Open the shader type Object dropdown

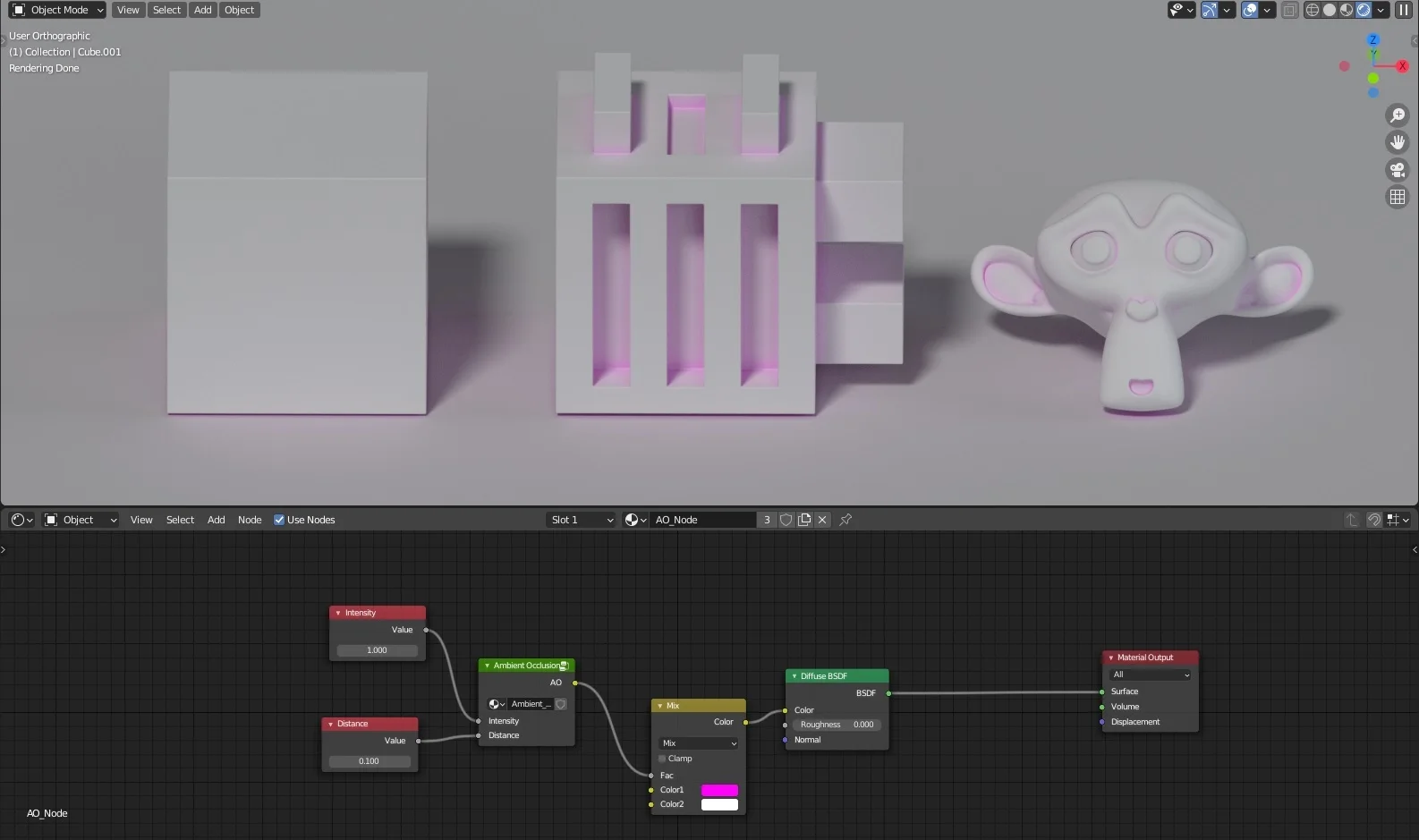[81, 520]
